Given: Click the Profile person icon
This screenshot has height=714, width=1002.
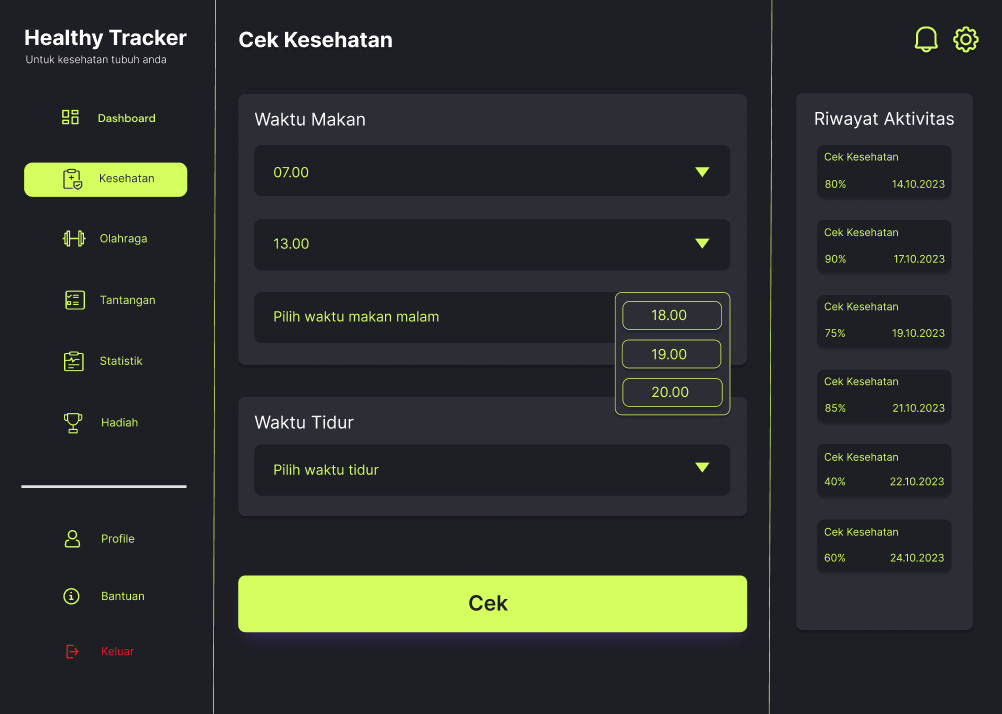Looking at the screenshot, I should click(x=72, y=539).
